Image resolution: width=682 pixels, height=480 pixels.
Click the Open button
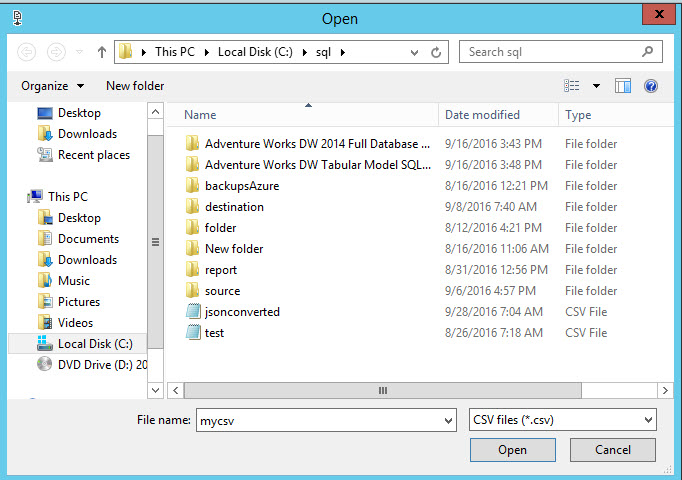(513, 450)
